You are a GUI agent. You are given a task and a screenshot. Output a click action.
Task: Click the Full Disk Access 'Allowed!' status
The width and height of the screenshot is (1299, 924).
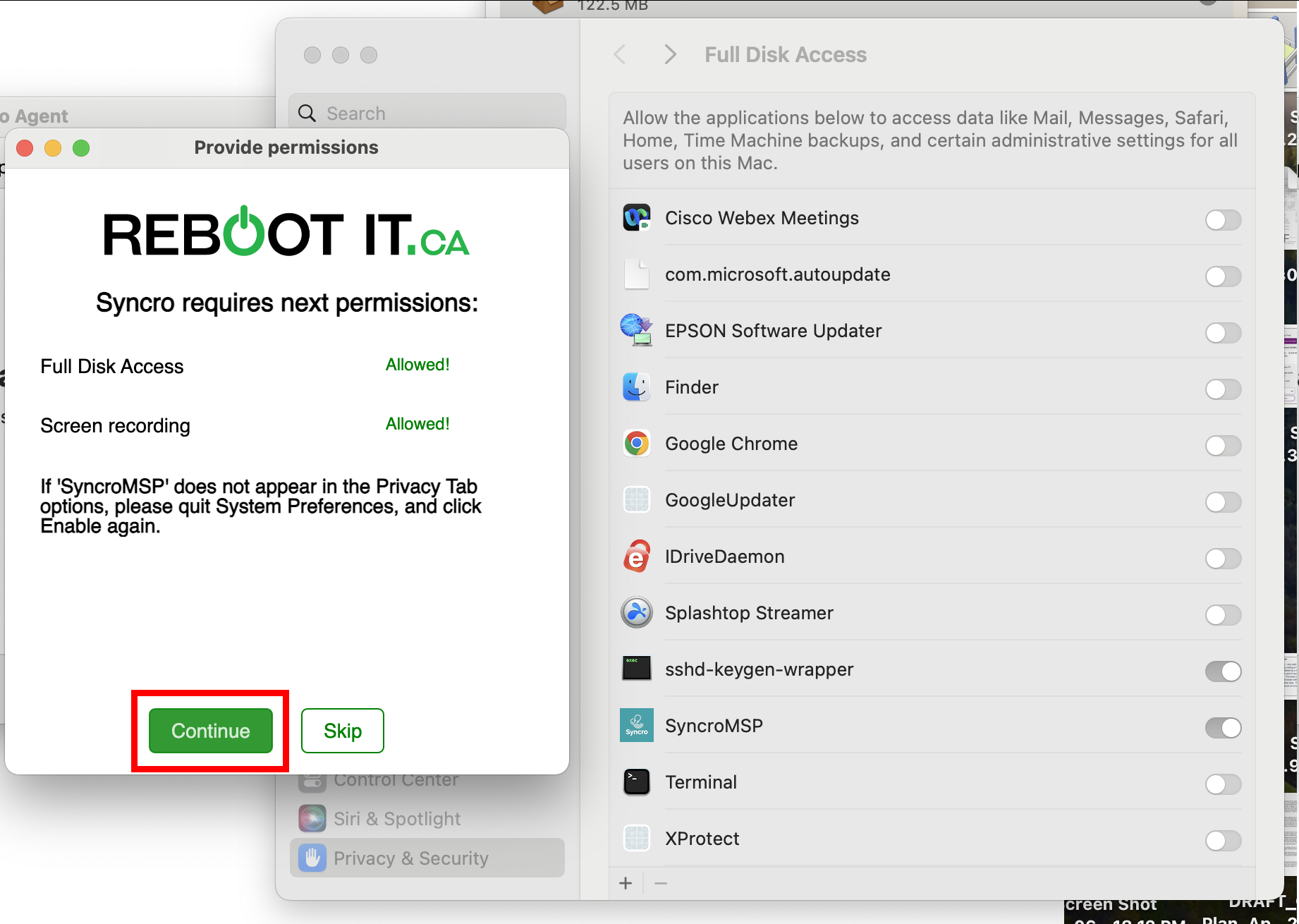coord(417,365)
